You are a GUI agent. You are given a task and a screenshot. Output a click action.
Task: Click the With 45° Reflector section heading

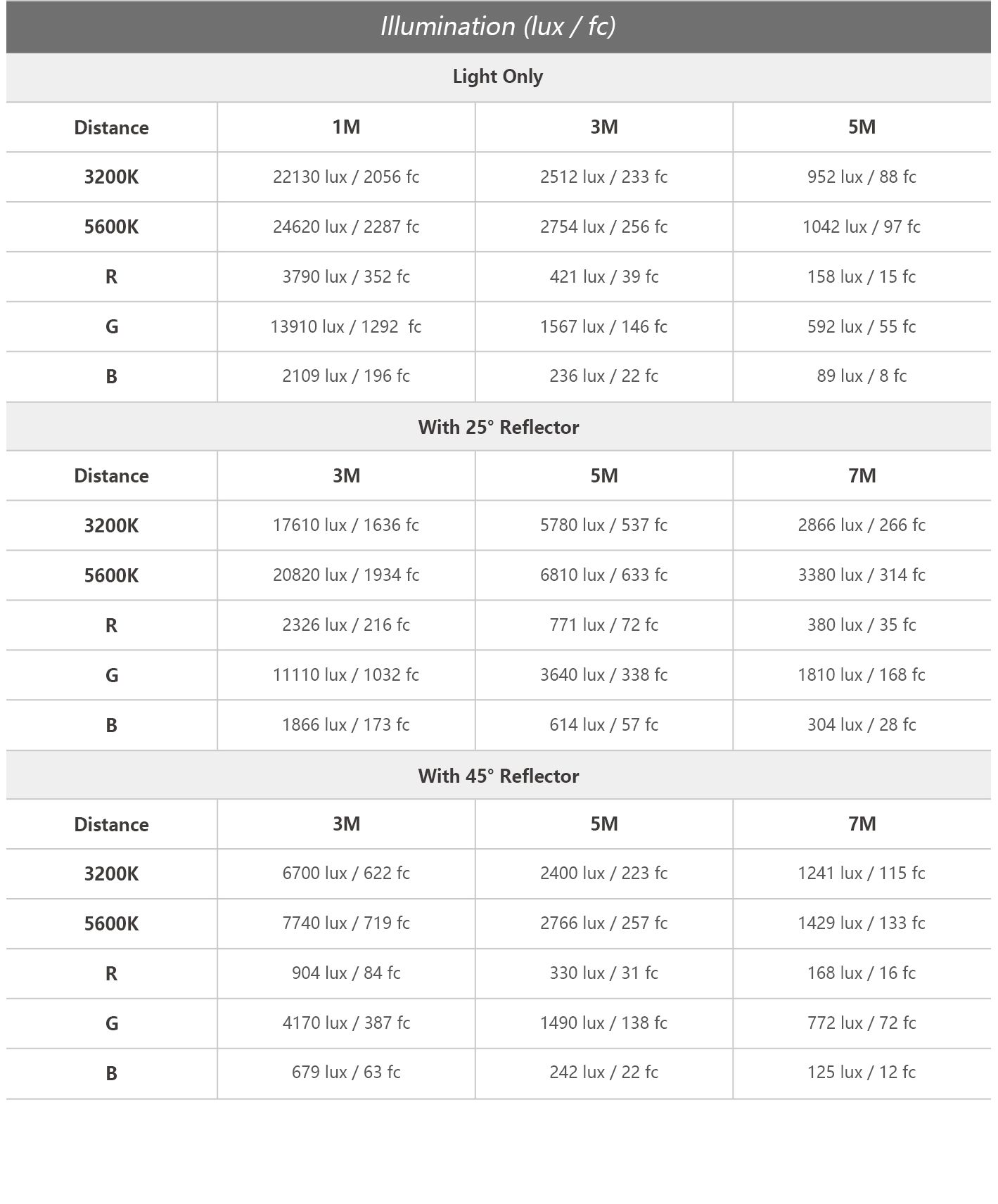point(498,776)
